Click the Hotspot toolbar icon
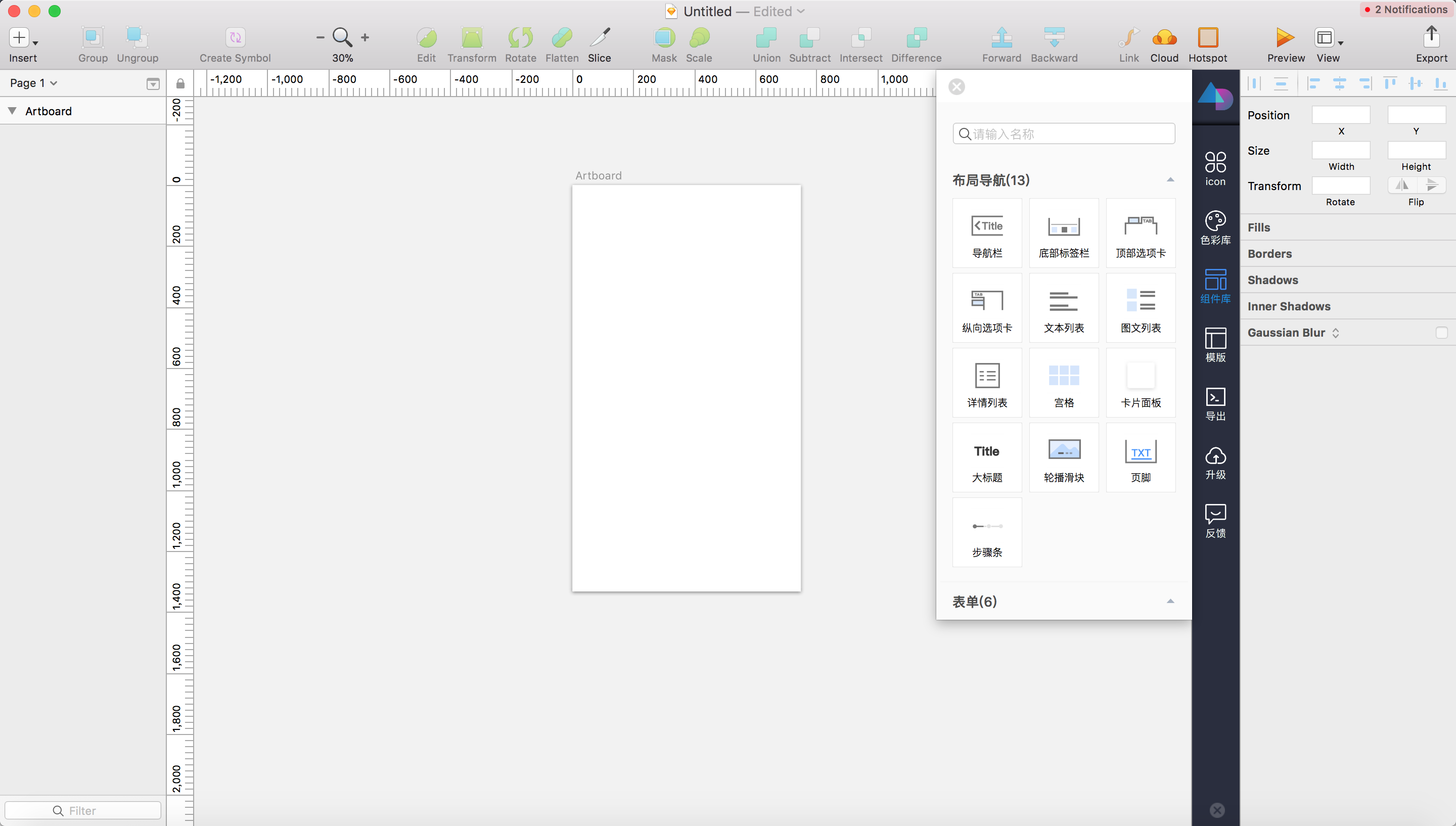This screenshot has height=826, width=1456. tap(1208, 38)
